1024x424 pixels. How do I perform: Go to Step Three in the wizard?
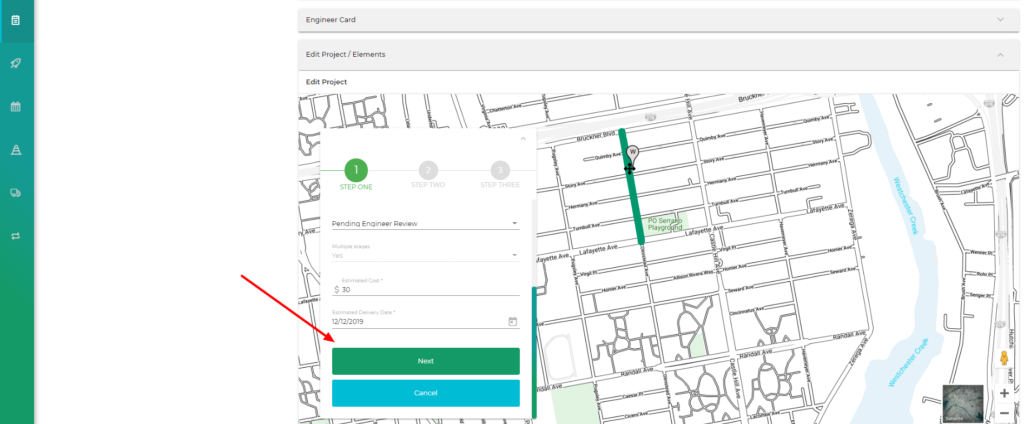pyautogui.click(x=499, y=172)
